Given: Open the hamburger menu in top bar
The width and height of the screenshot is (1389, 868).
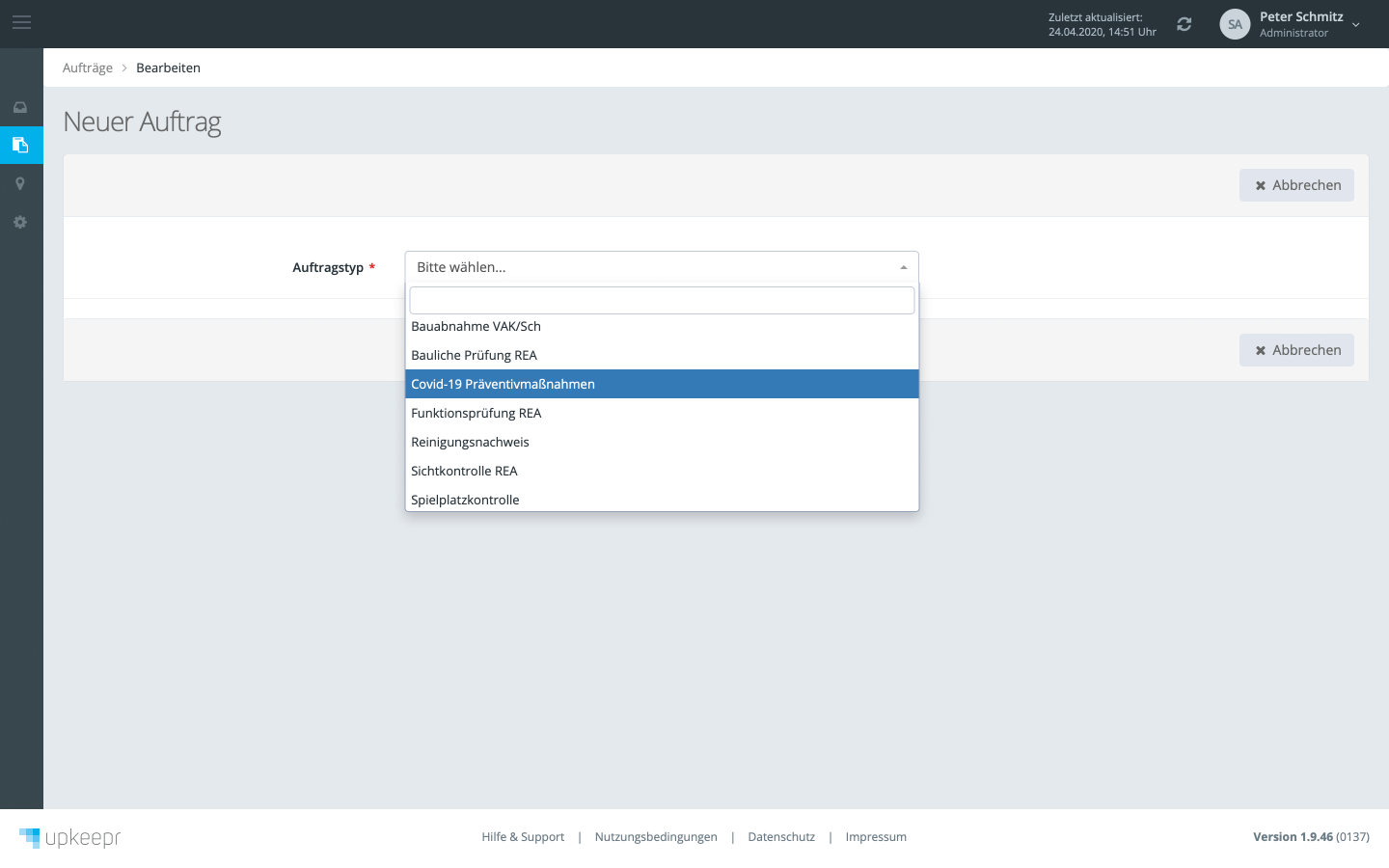Looking at the screenshot, I should [21, 22].
